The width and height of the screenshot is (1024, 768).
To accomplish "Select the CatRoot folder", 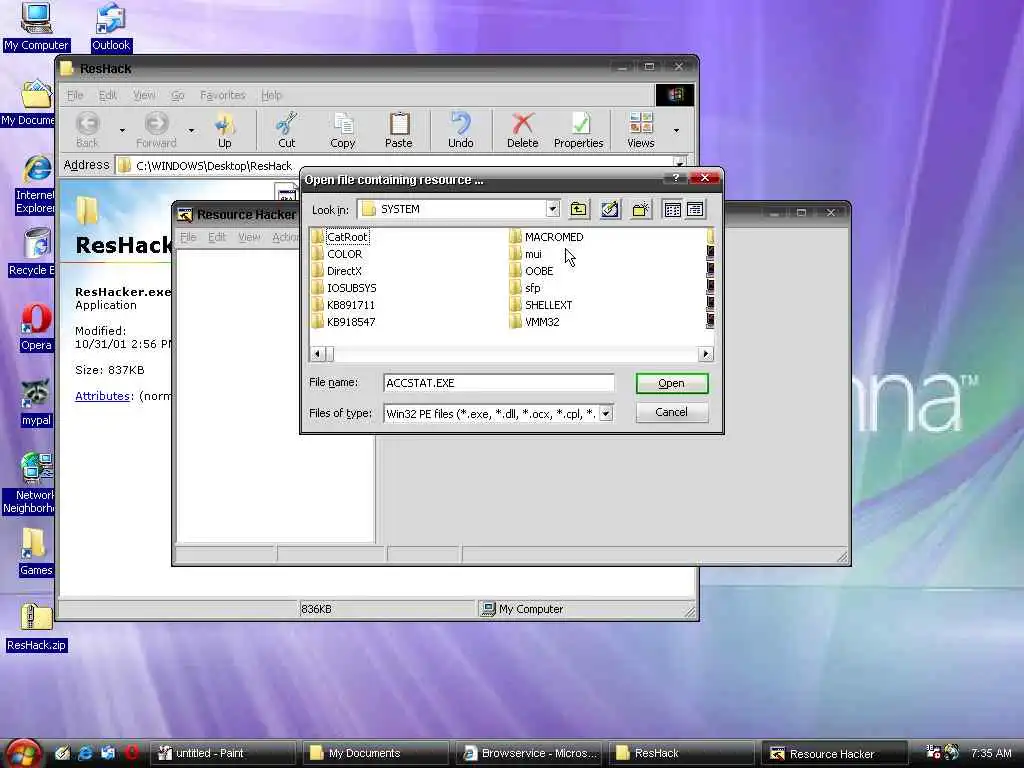I will pyautogui.click(x=340, y=237).
